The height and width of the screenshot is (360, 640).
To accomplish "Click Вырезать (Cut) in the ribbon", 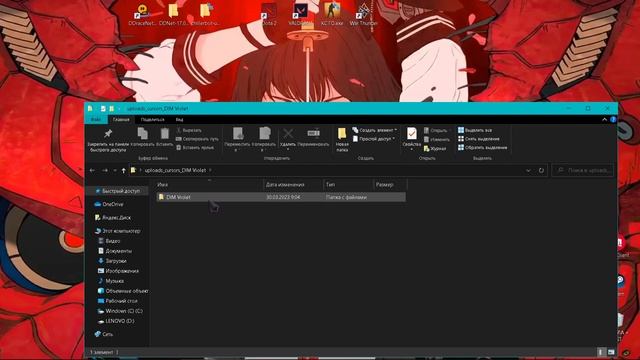I will pos(189,130).
